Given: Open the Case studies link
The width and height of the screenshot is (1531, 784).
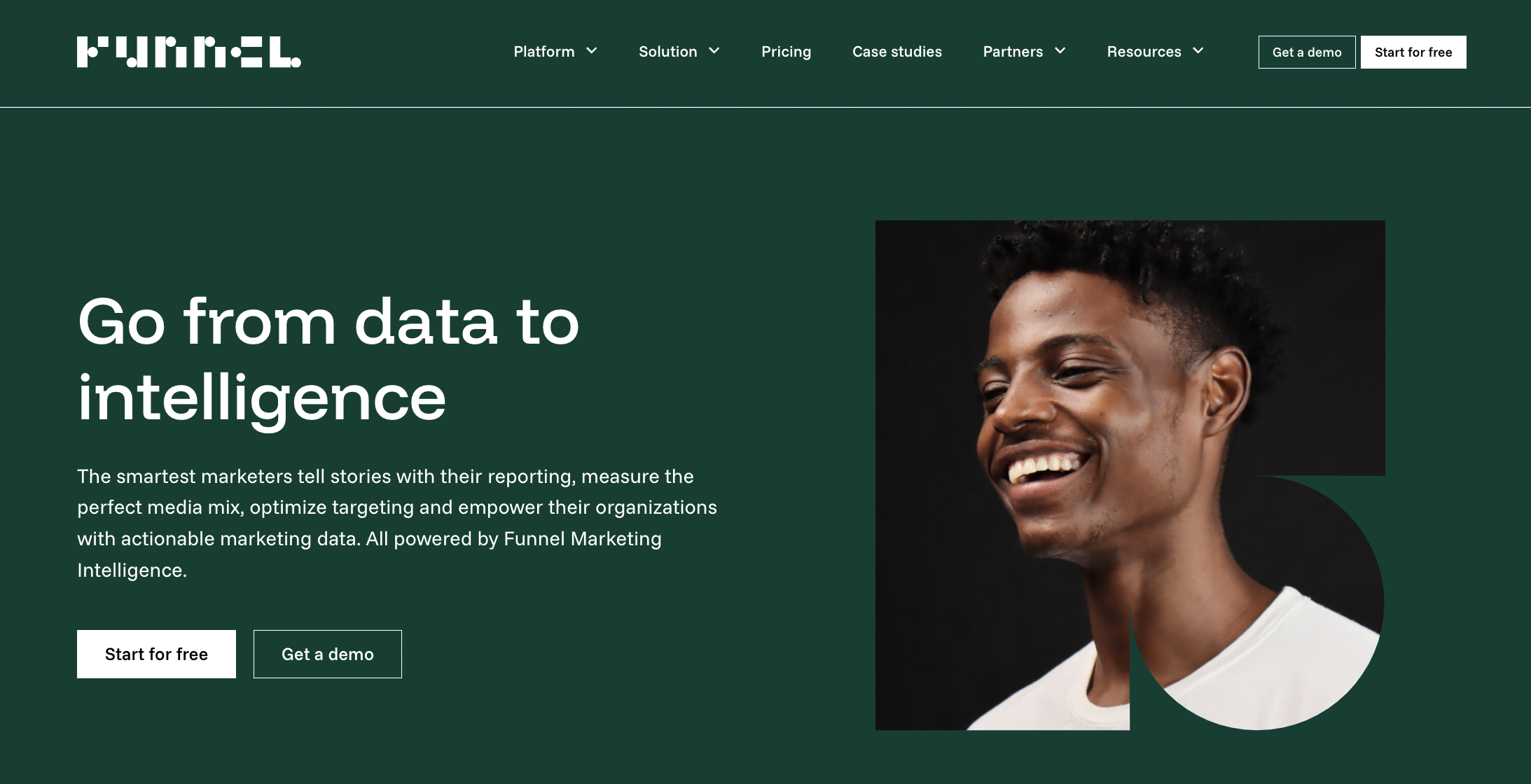Looking at the screenshot, I should [896, 52].
